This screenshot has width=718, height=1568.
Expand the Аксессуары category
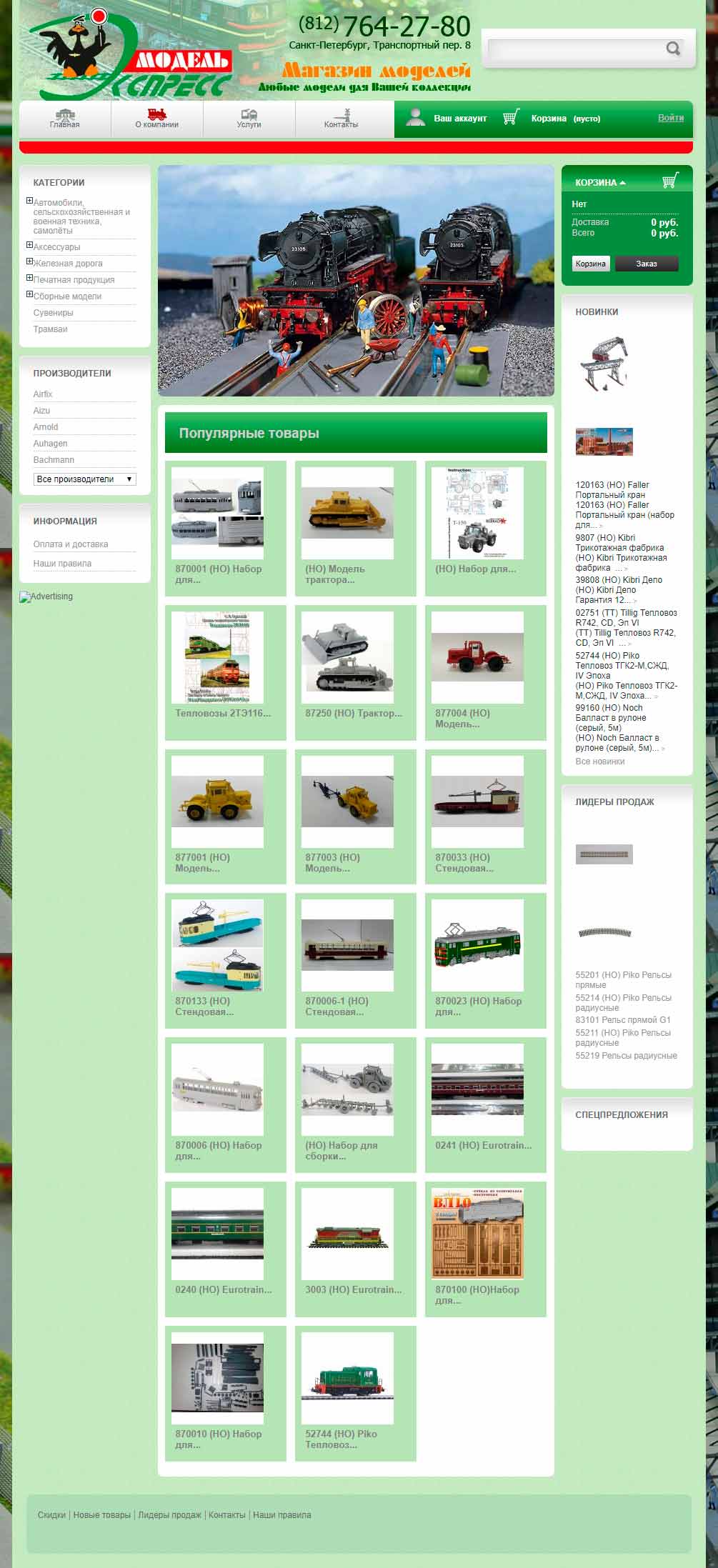pyautogui.click(x=30, y=246)
